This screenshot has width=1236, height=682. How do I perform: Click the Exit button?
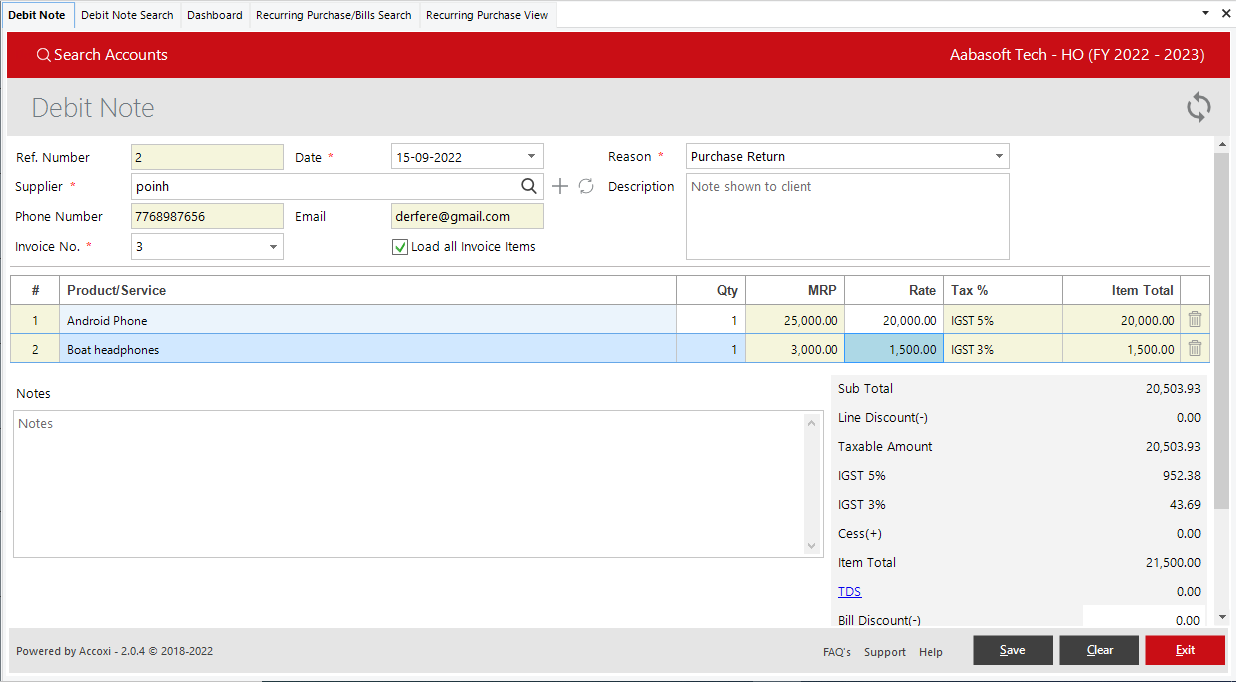coord(1185,650)
